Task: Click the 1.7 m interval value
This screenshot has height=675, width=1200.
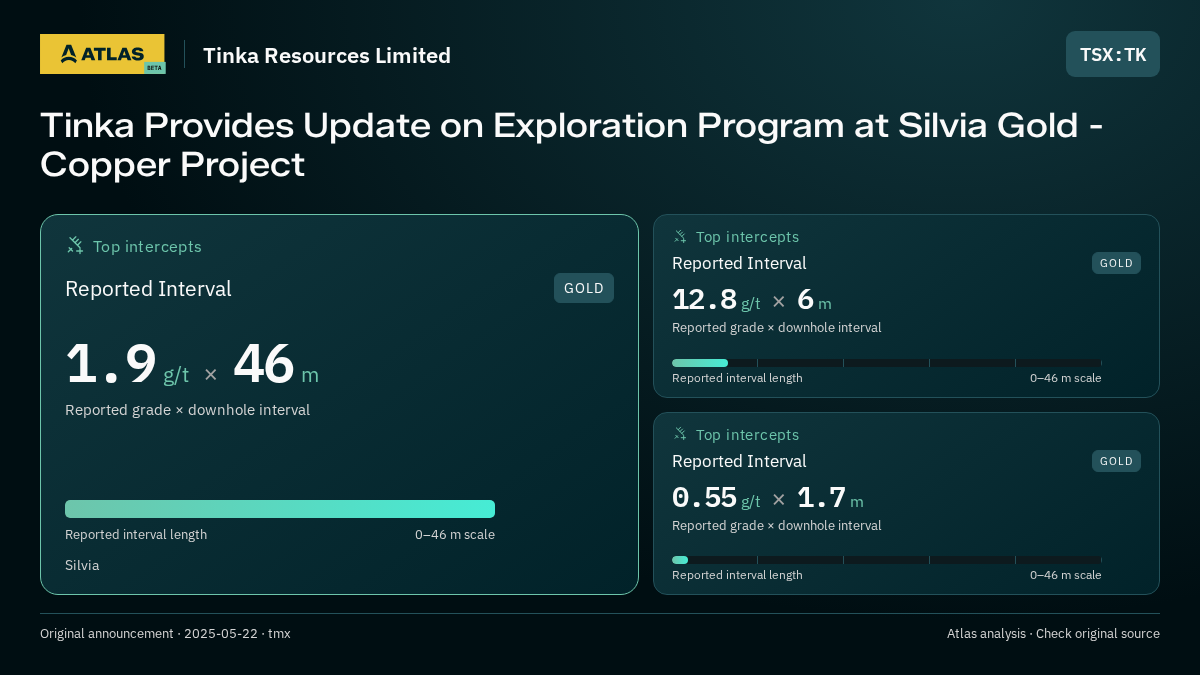Action: tap(830, 498)
